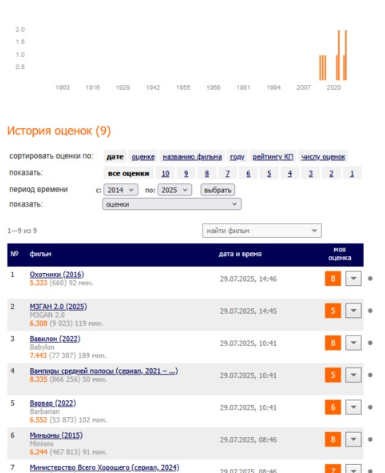The height and width of the screenshot is (473, 385).
Task: Open rating dropdown for Вампиры средней полосы
Action: [x=353, y=375]
